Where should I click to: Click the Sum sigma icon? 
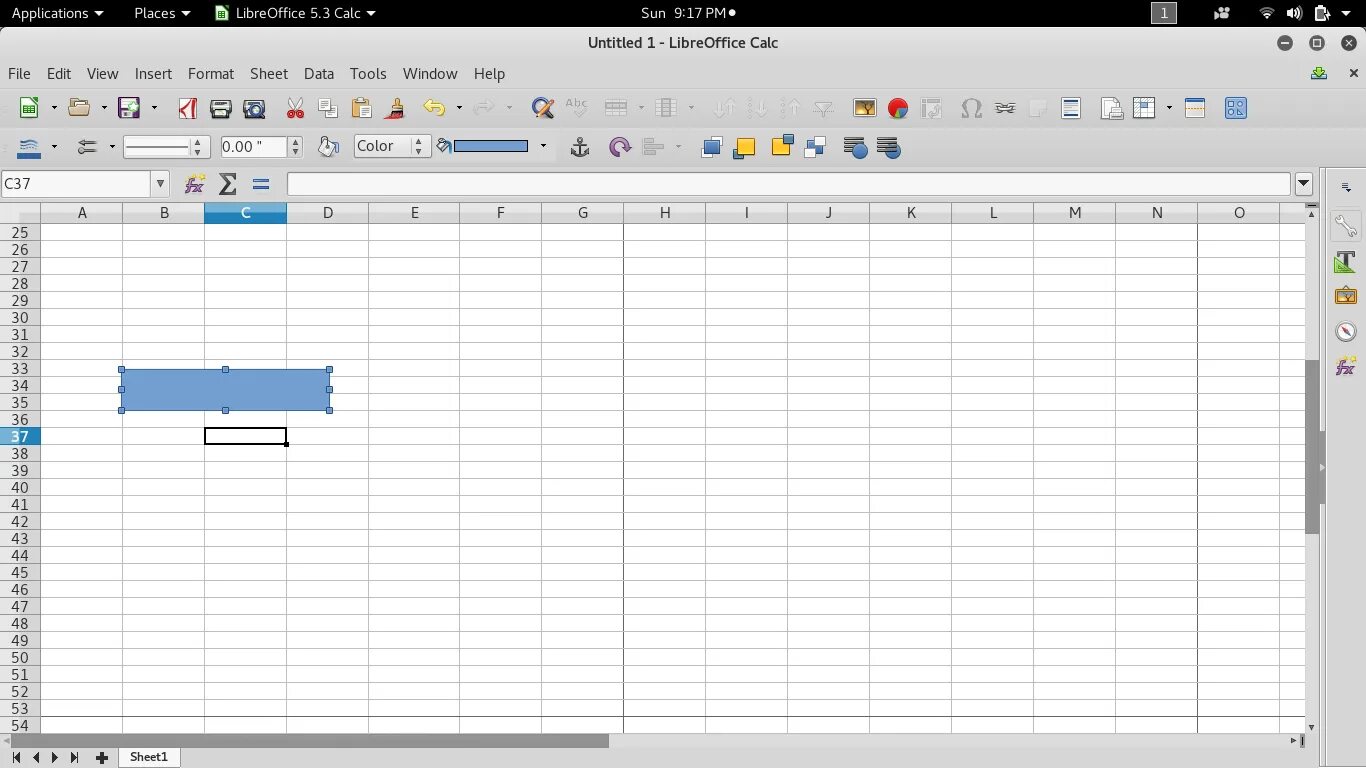[x=228, y=184]
